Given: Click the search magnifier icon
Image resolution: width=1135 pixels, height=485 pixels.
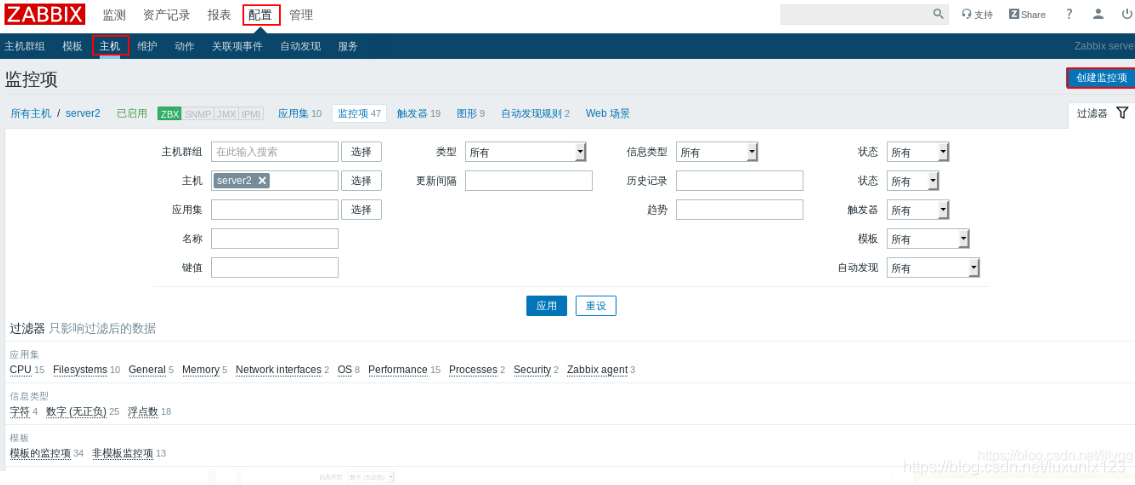Looking at the screenshot, I should tap(938, 14).
